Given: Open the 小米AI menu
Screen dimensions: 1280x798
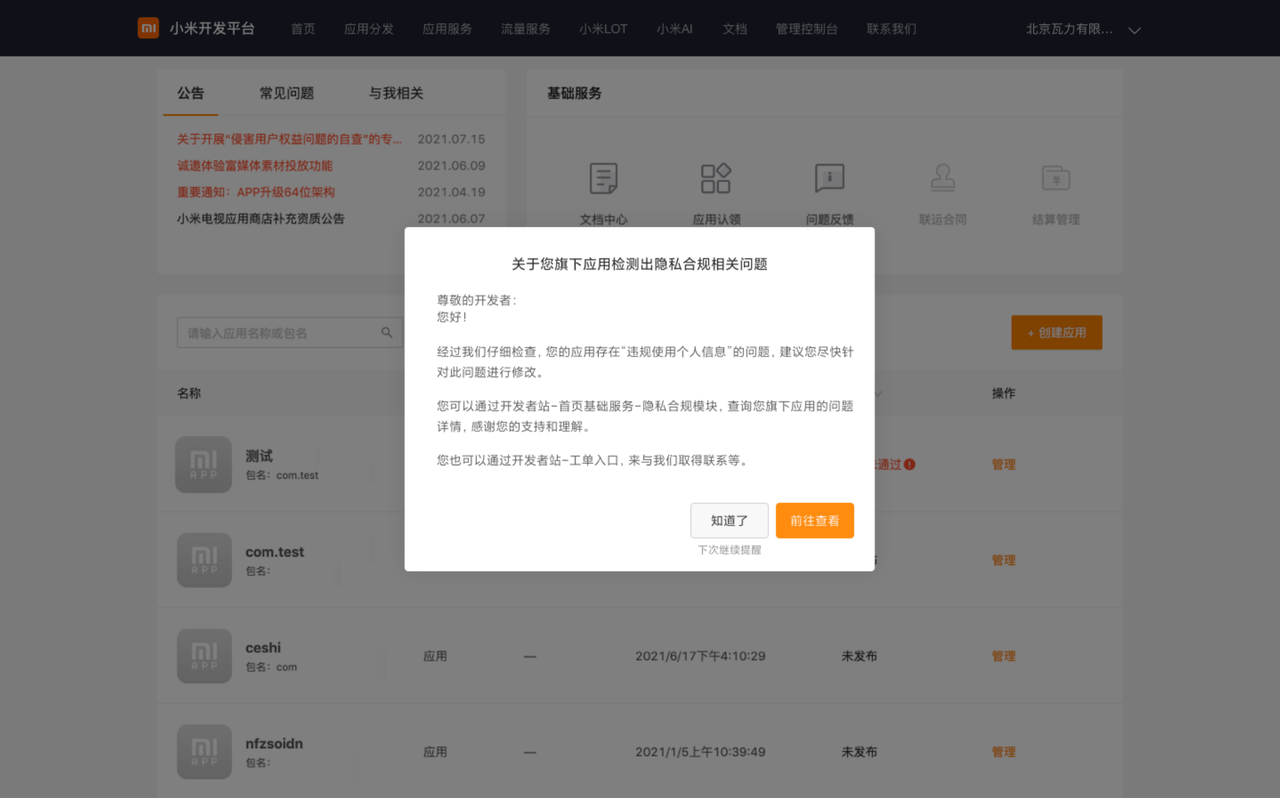Looking at the screenshot, I should [675, 29].
